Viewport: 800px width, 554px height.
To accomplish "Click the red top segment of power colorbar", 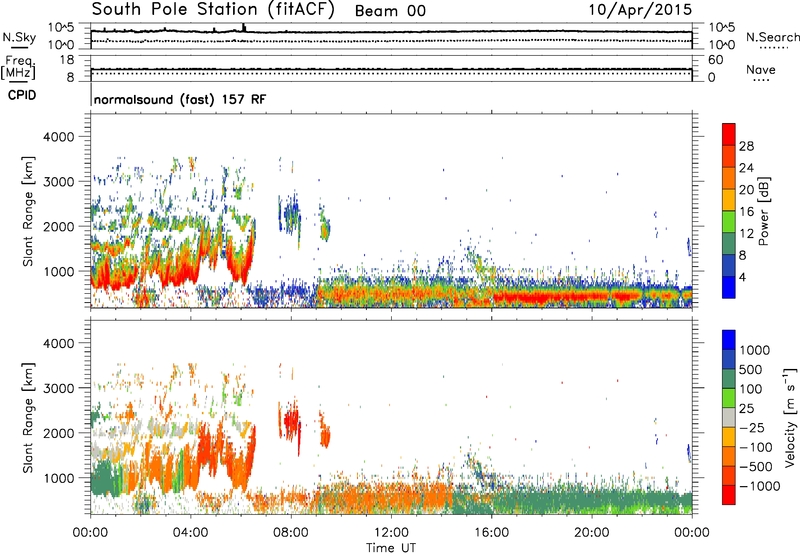I will coord(729,134).
